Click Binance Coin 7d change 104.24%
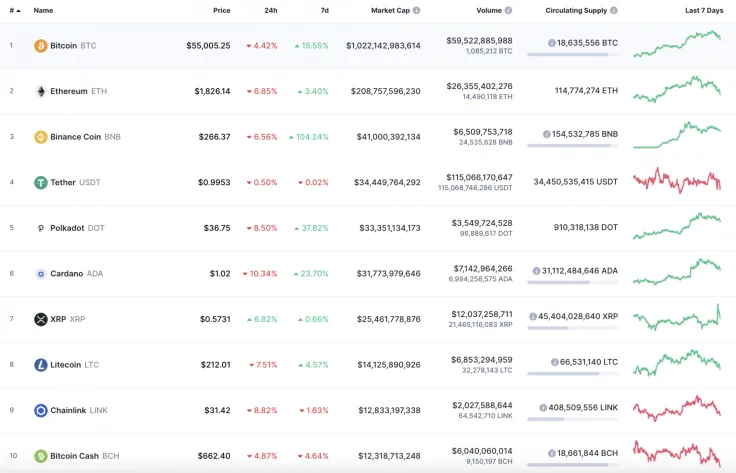Screen dimensions: 736x473 308,137
